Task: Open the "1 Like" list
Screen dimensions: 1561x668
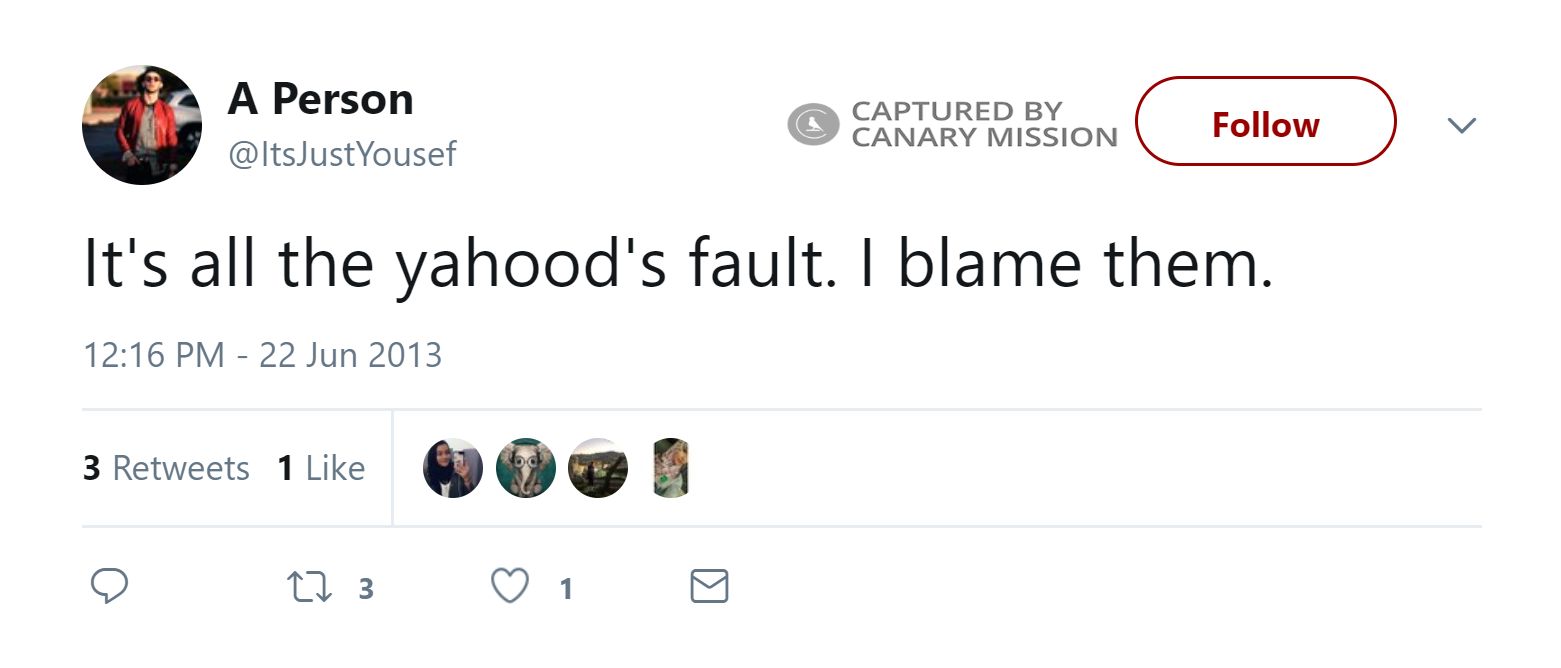Action: click(x=321, y=469)
